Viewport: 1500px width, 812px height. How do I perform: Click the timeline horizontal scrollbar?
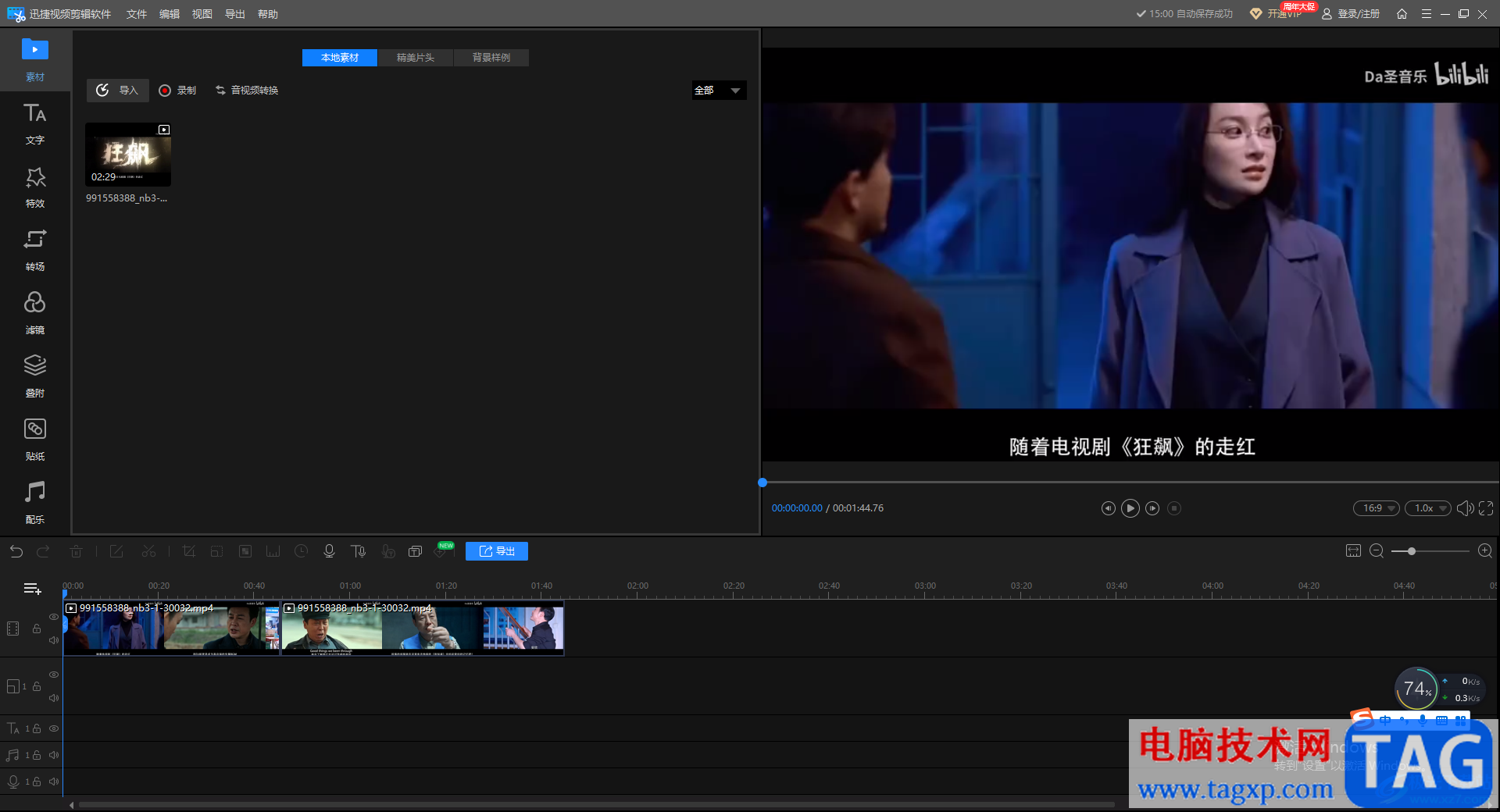(x=596, y=804)
